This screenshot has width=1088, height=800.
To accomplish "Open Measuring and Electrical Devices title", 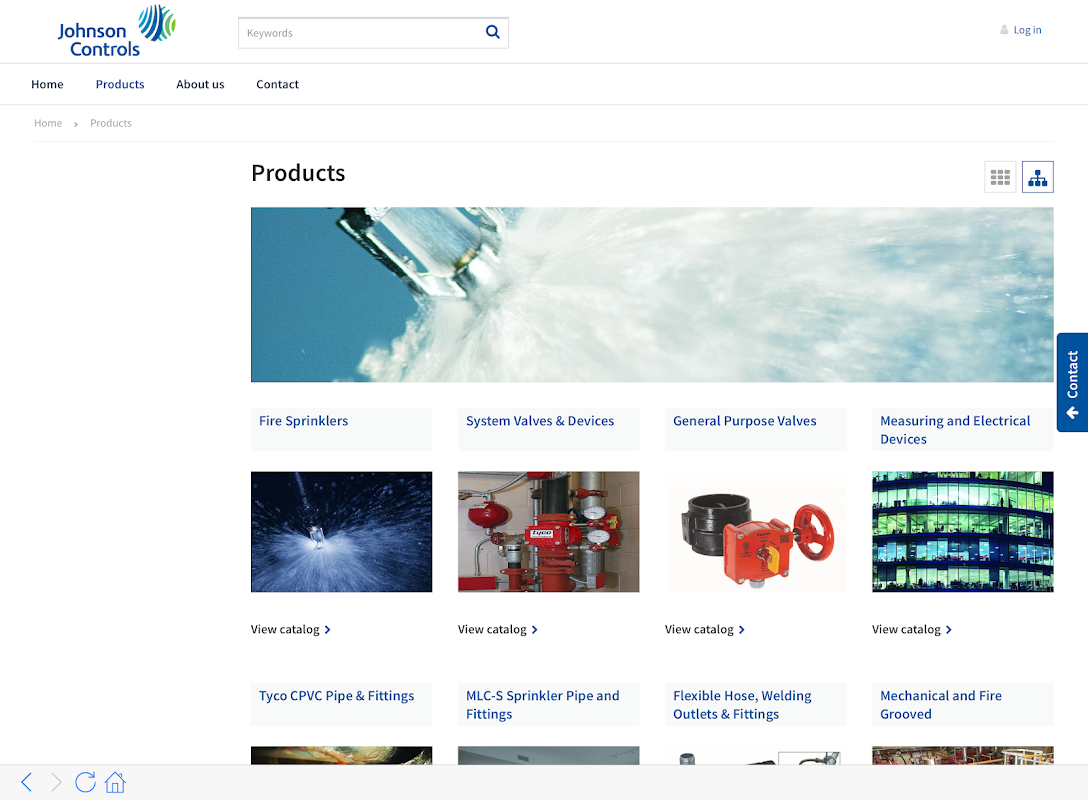I will (955, 429).
